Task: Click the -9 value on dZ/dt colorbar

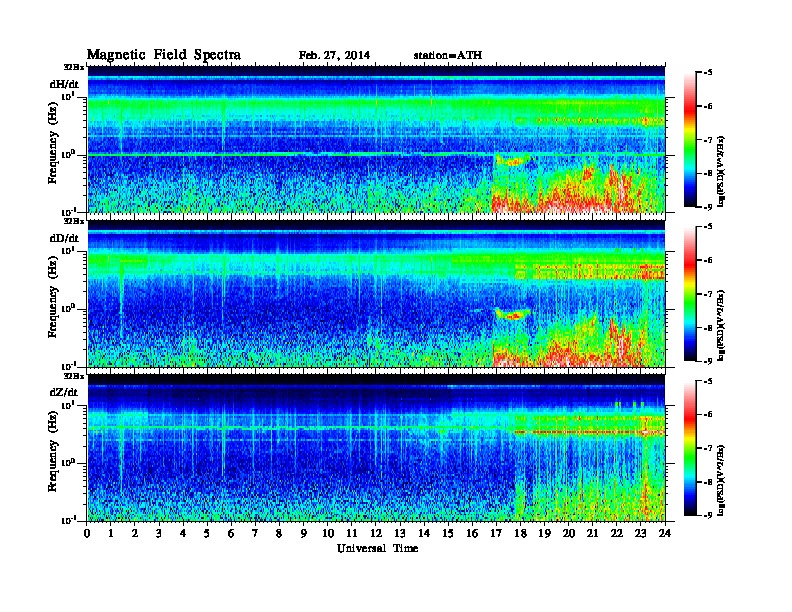Action: [x=708, y=515]
